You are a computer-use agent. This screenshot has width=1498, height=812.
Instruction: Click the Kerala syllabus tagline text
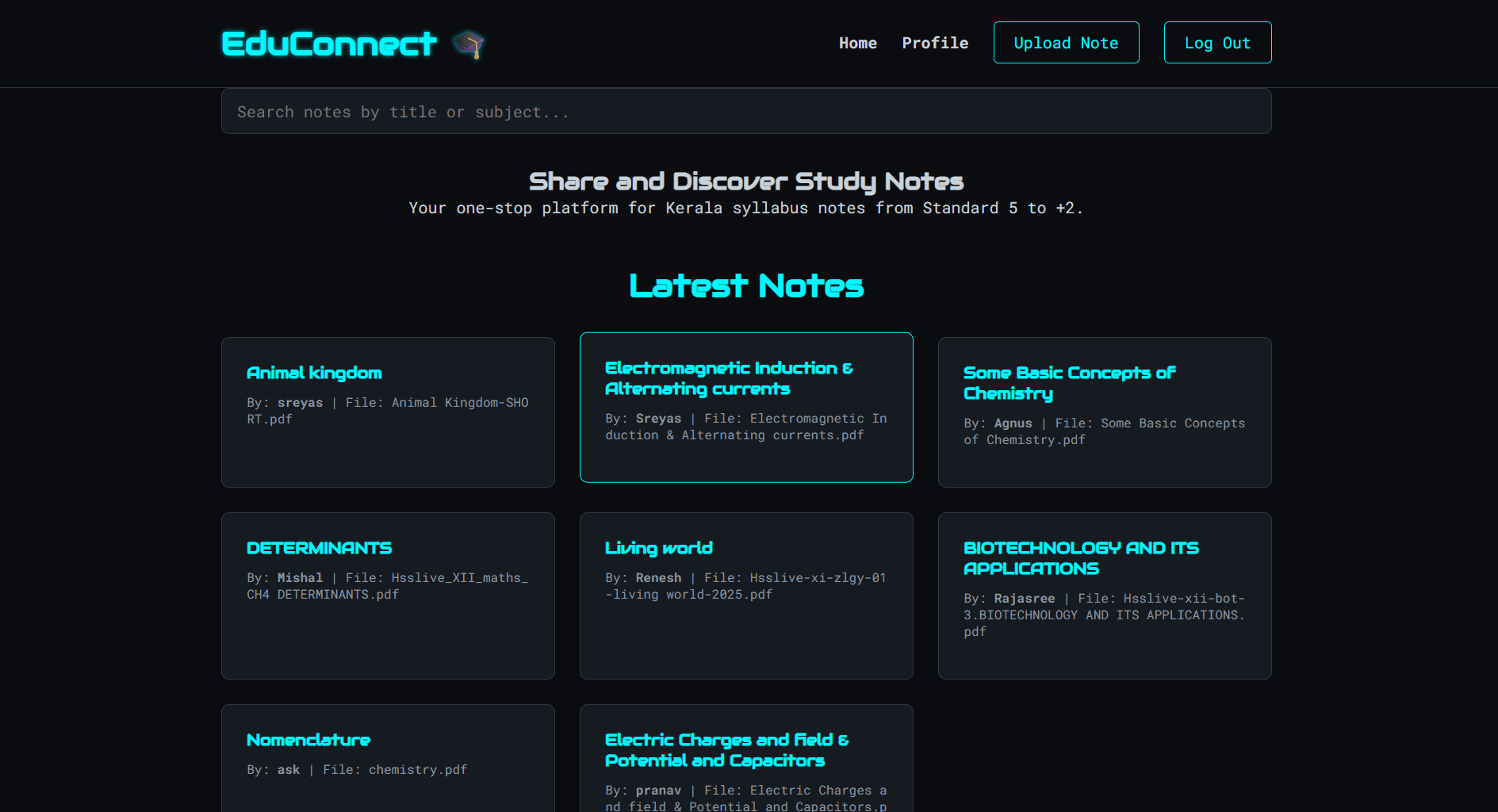click(746, 209)
